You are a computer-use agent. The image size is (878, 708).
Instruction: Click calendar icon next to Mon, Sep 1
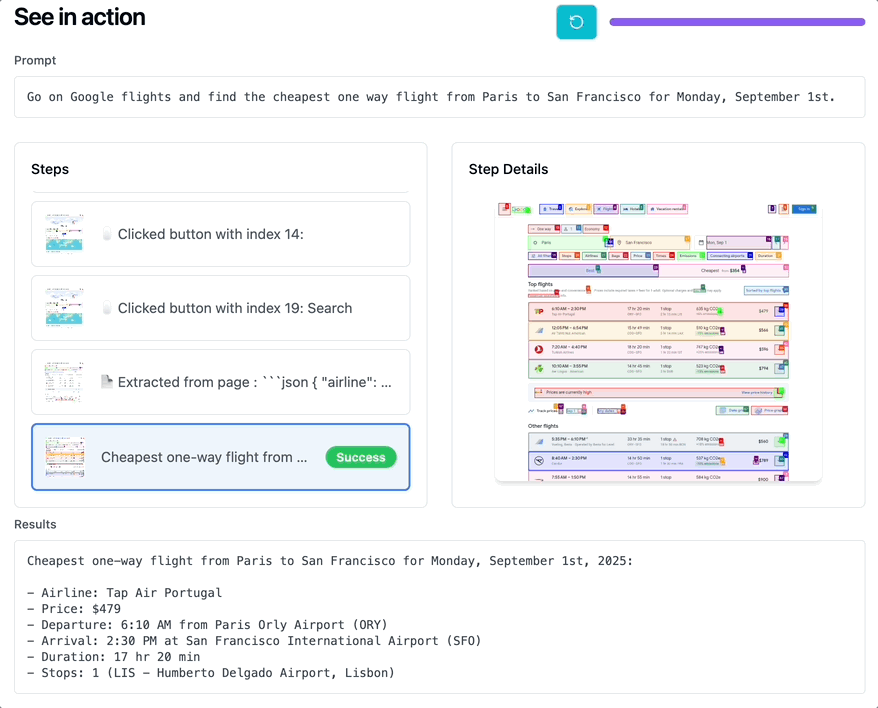pyautogui.click(x=701, y=243)
